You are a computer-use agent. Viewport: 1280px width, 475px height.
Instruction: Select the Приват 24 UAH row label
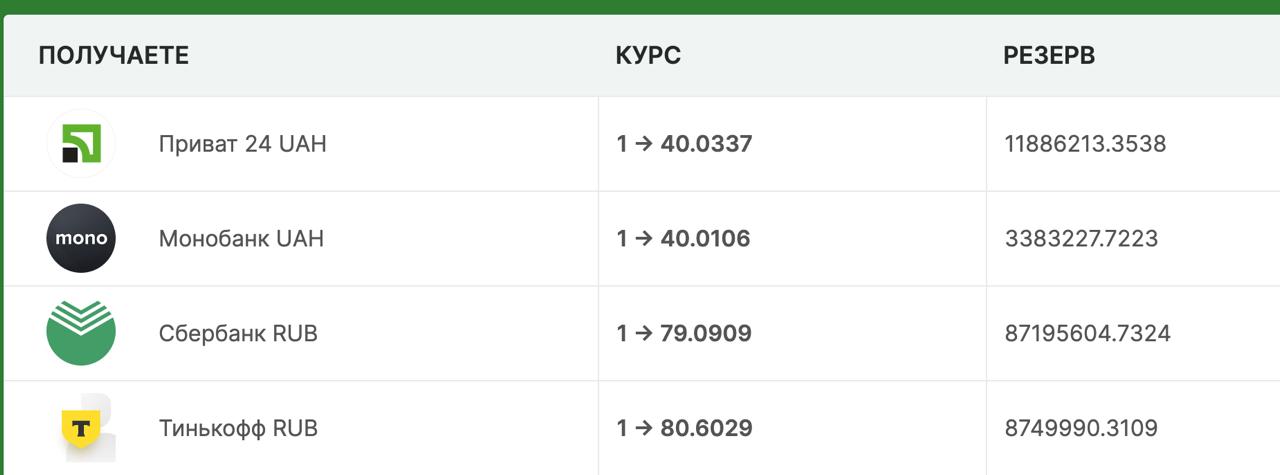click(242, 144)
